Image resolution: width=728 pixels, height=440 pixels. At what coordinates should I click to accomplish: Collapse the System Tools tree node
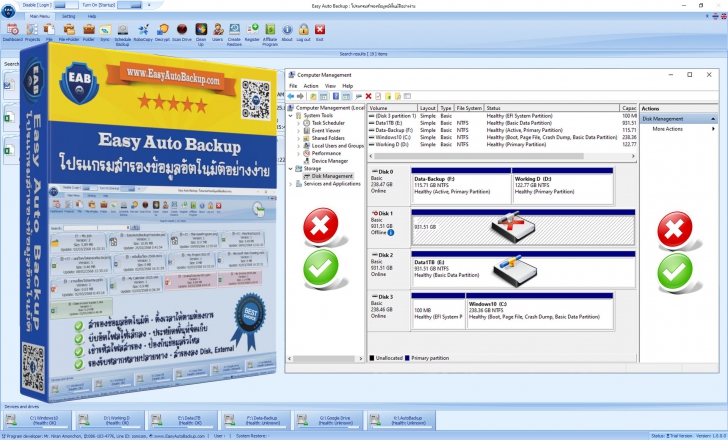[x=291, y=116]
